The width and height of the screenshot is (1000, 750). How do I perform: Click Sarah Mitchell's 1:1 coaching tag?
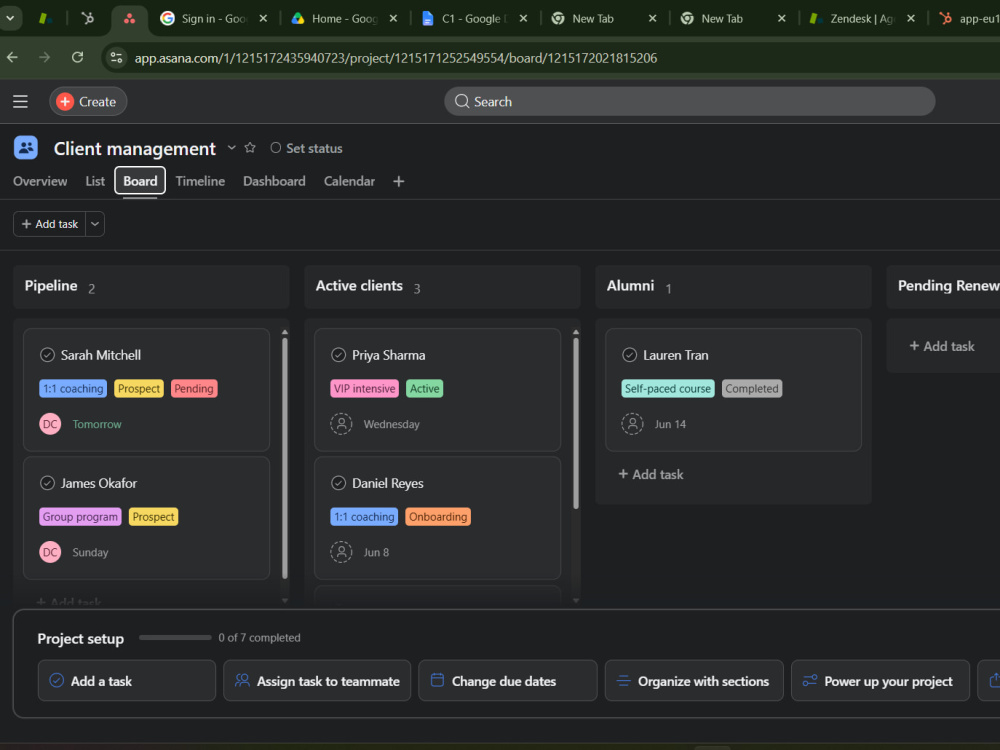[73, 389]
